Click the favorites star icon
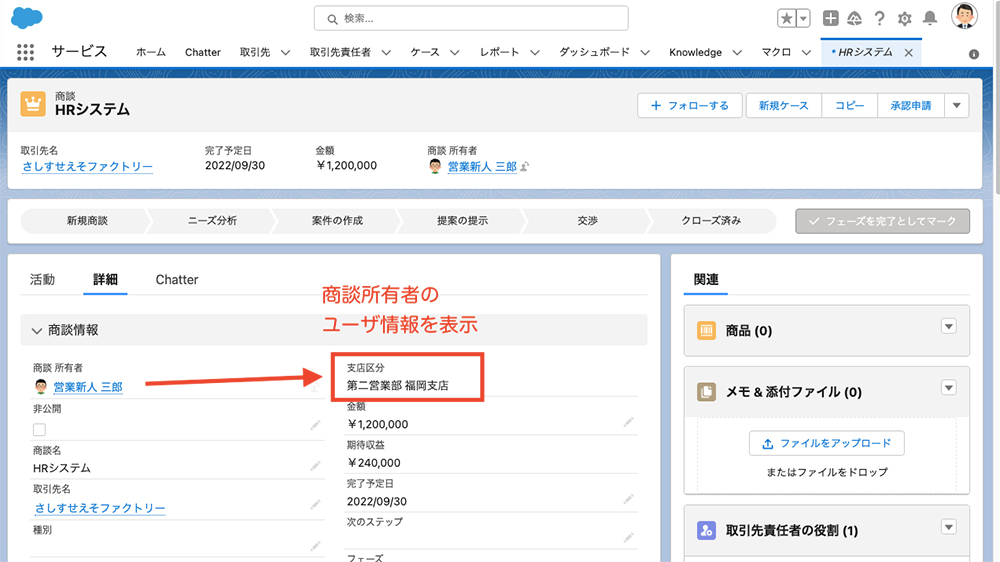This screenshot has width=1000, height=562. coord(786,18)
